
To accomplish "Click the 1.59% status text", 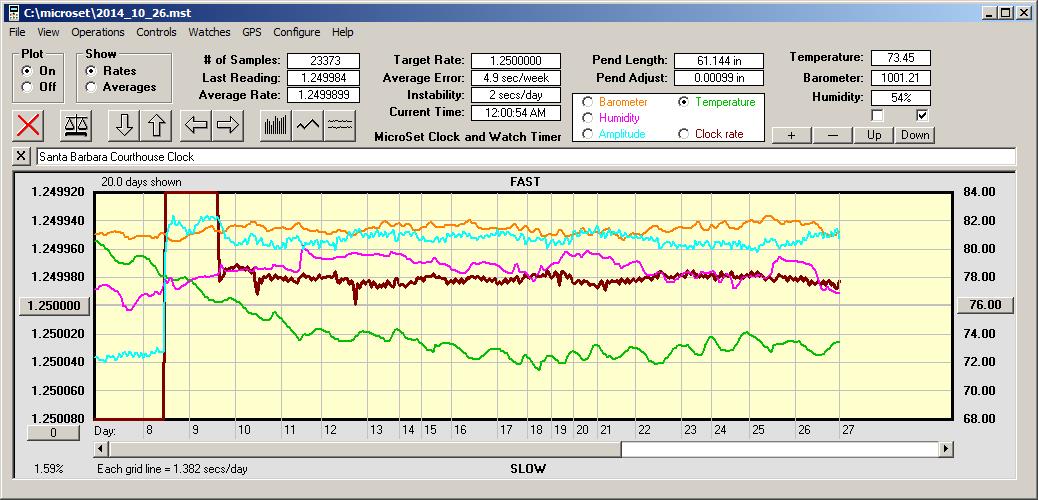I will (49, 469).
